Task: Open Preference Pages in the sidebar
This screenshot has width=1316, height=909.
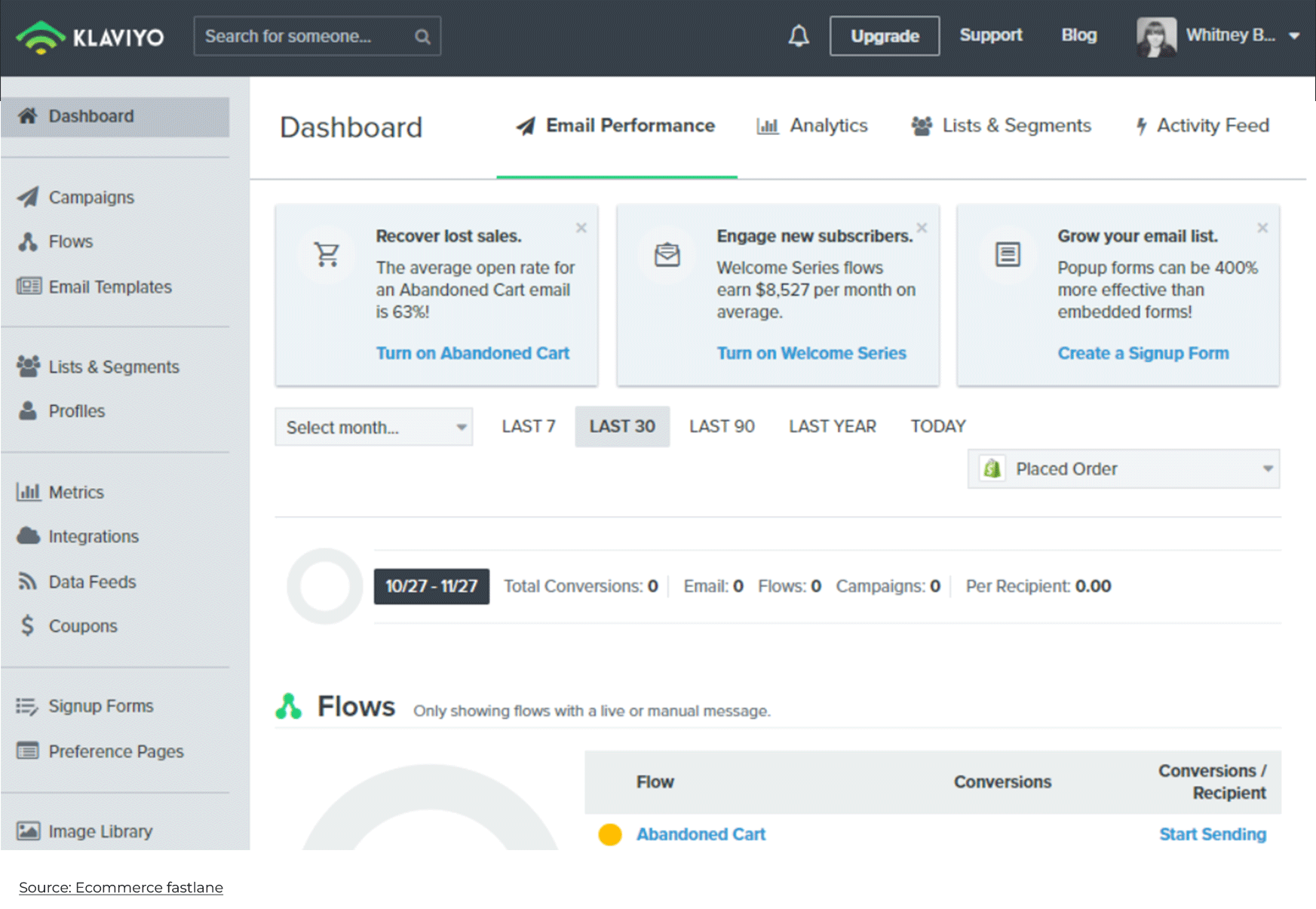Action: pyautogui.click(x=116, y=751)
